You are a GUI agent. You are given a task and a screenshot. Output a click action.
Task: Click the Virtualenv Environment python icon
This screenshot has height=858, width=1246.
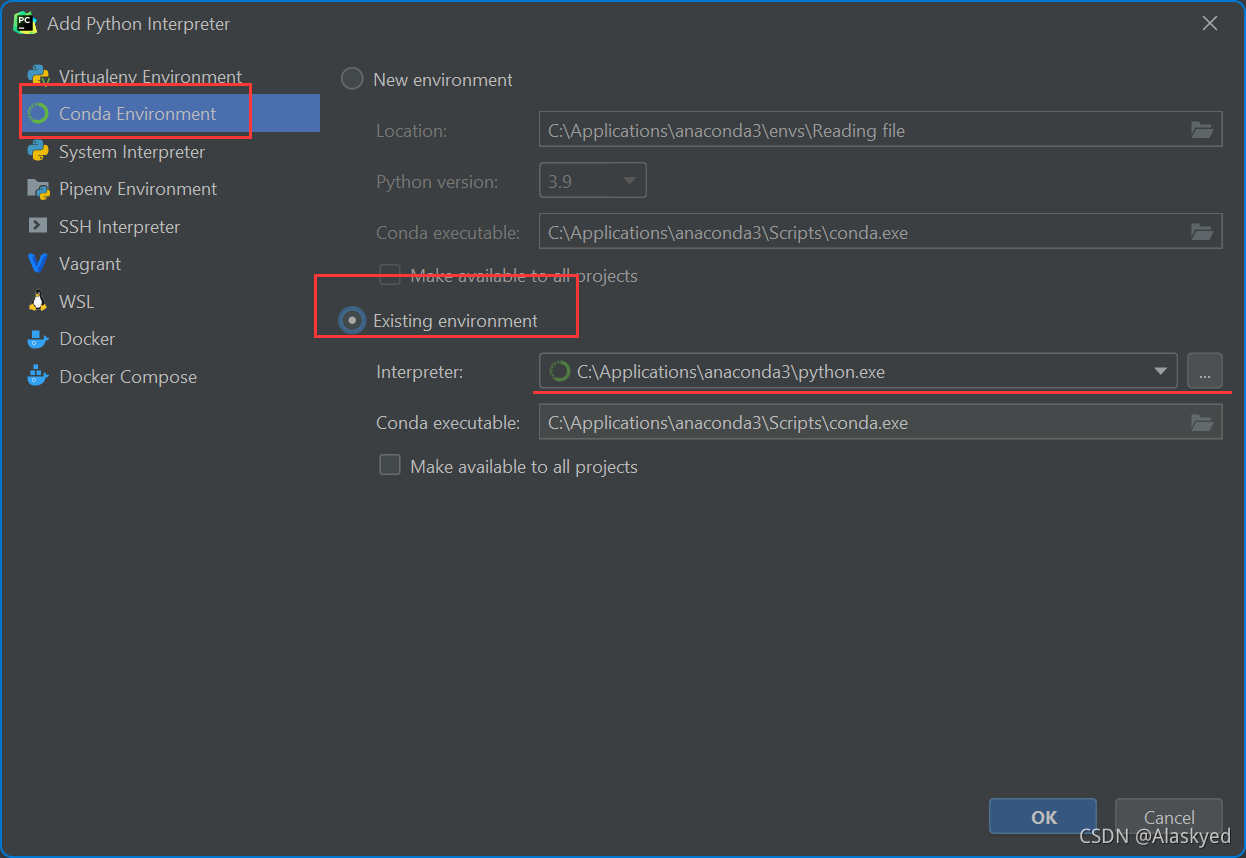[x=39, y=76]
